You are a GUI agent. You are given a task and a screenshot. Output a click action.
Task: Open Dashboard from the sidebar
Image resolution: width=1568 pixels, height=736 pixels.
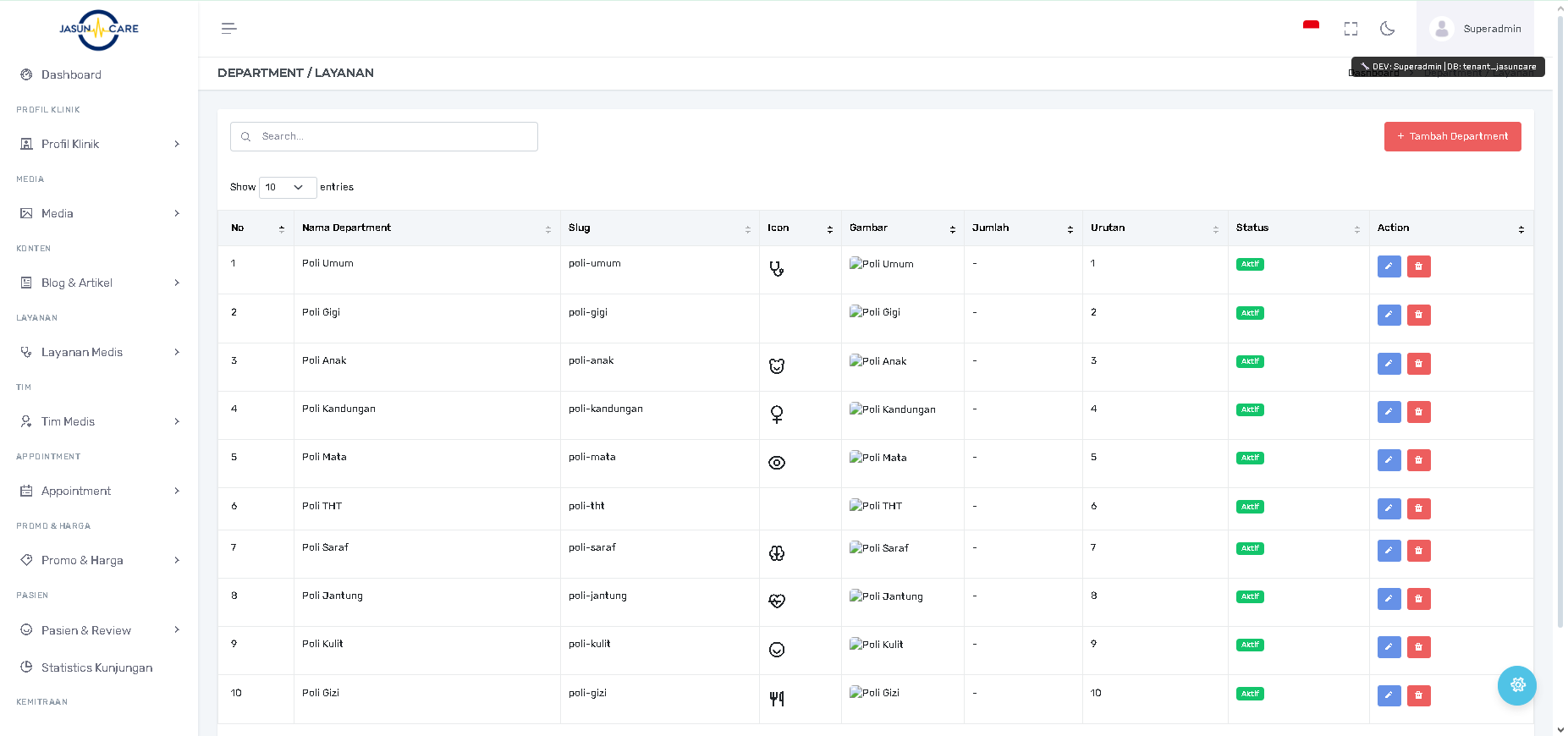[x=71, y=74]
